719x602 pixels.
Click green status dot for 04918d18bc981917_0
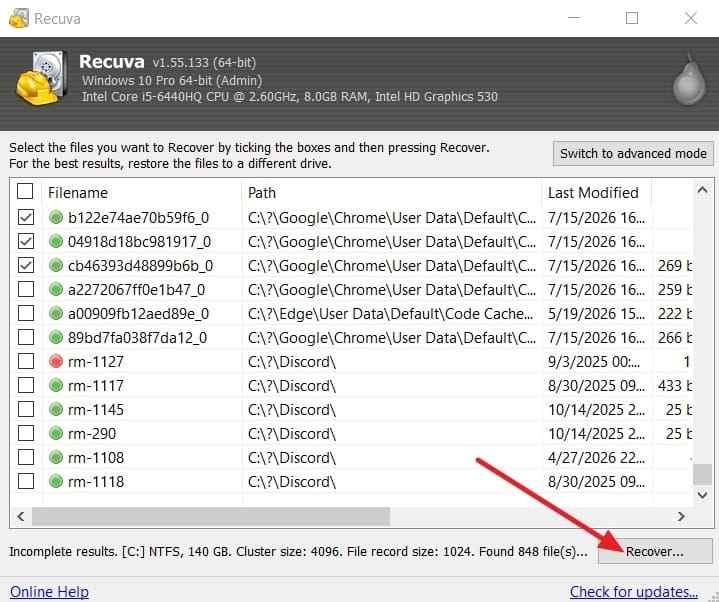point(56,241)
